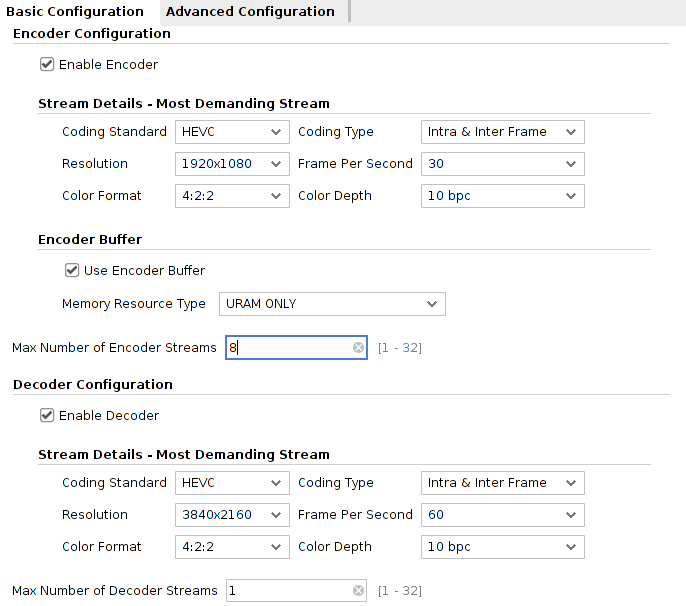Open decoder Resolution 3840x2160 dropdown
Viewport: 686px width, 606px height.
232,515
